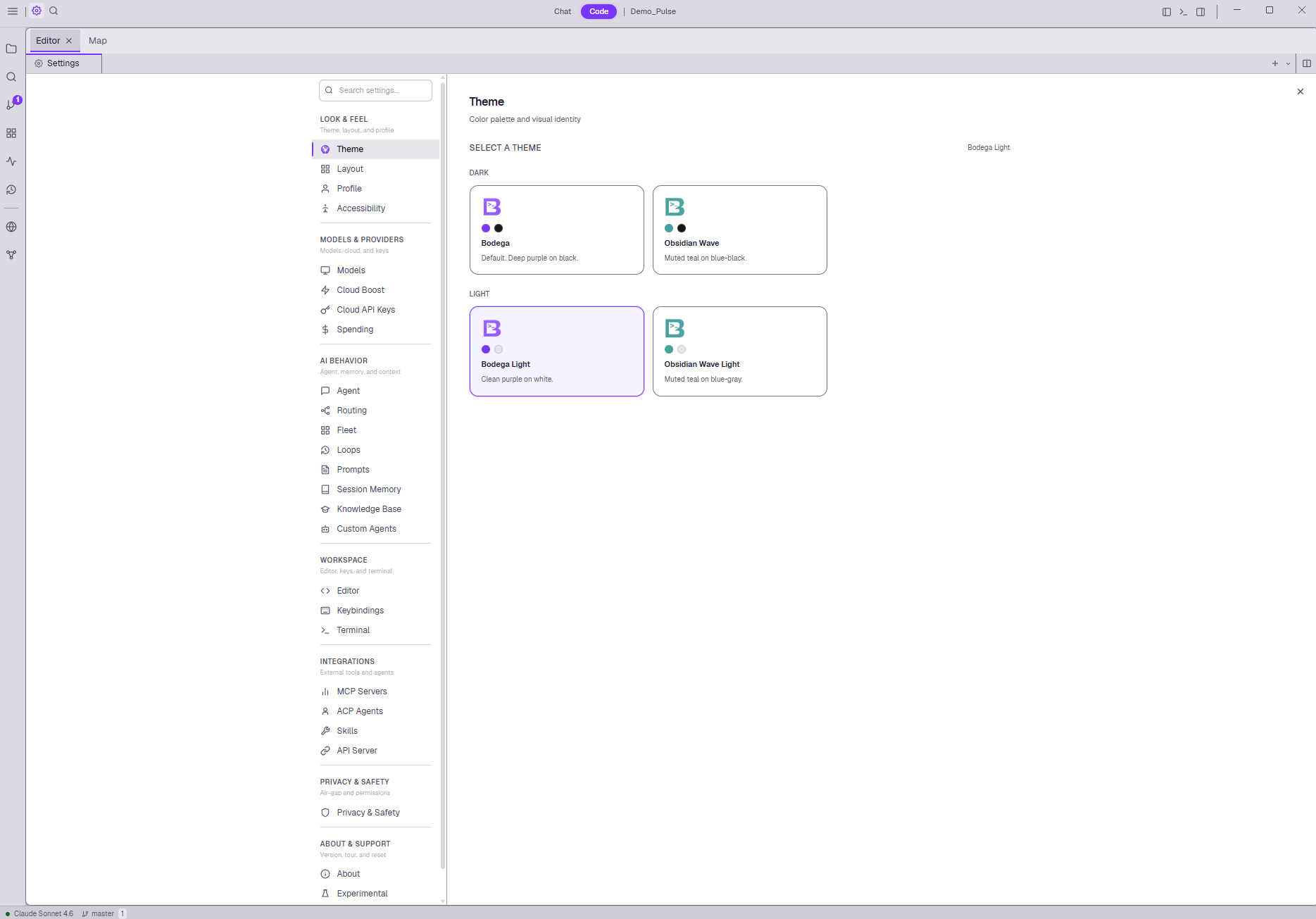Select the Obsidian Wave Light theme card
1316x919 pixels.
click(x=739, y=351)
